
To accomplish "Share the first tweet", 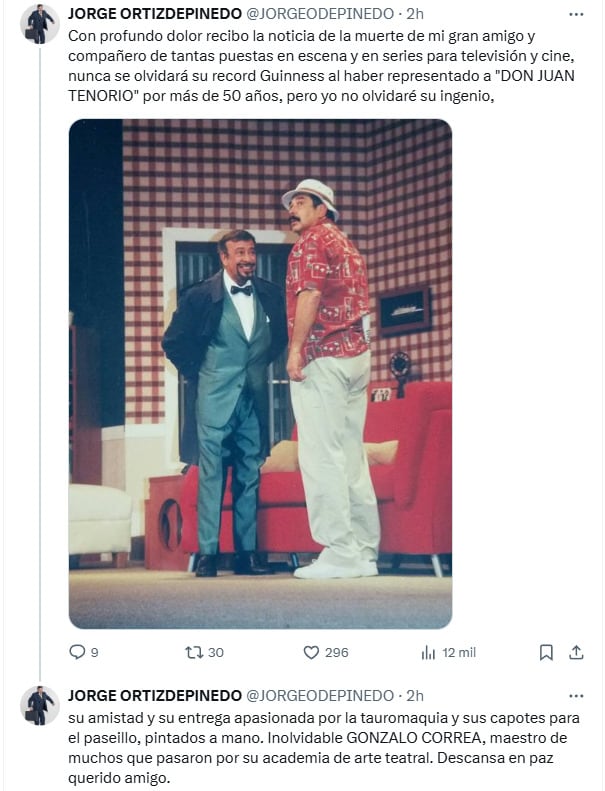I will (x=576, y=652).
